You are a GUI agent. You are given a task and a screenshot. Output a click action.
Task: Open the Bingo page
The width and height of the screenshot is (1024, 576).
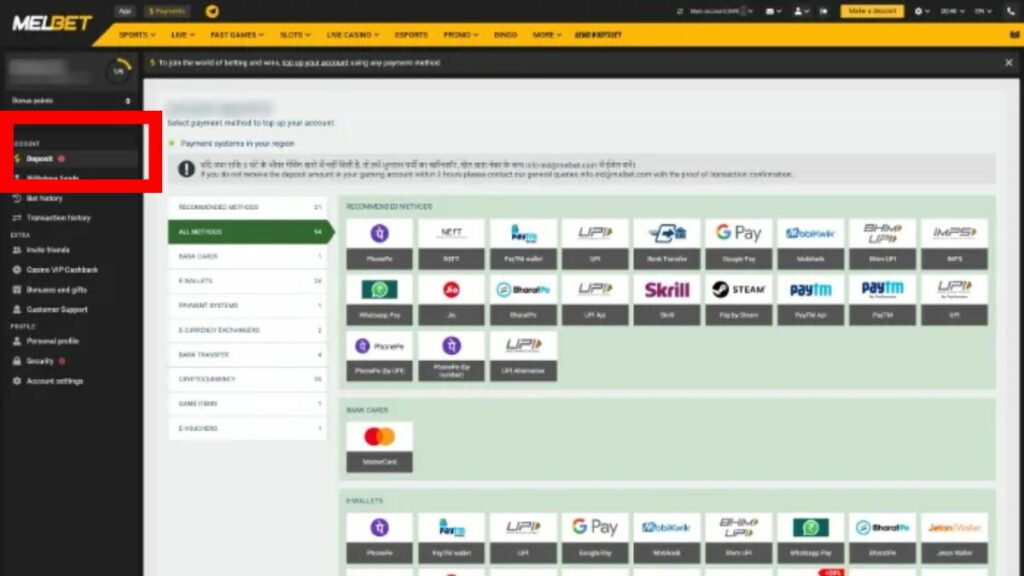point(505,35)
